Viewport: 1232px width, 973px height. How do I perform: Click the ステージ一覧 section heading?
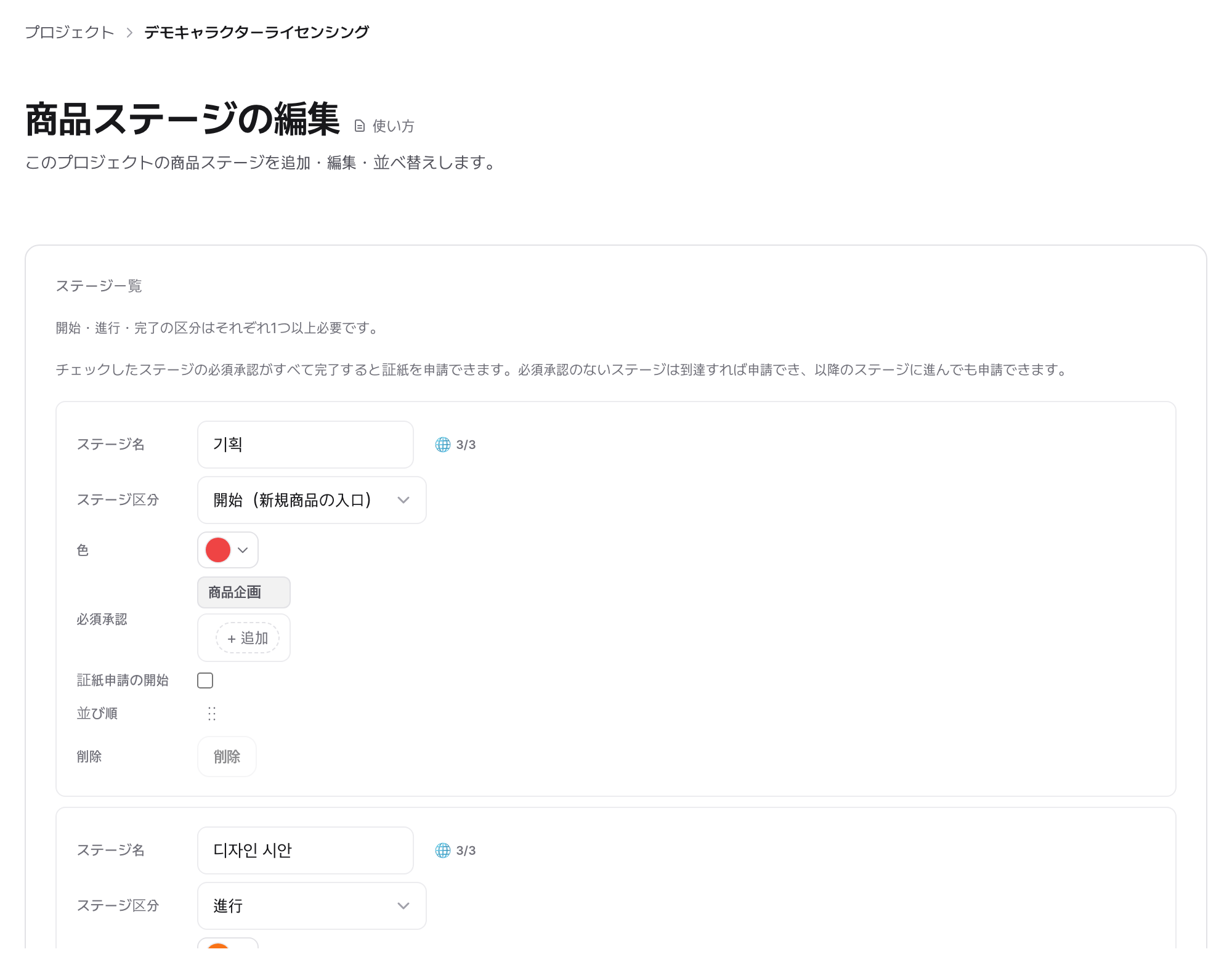coord(99,286)
